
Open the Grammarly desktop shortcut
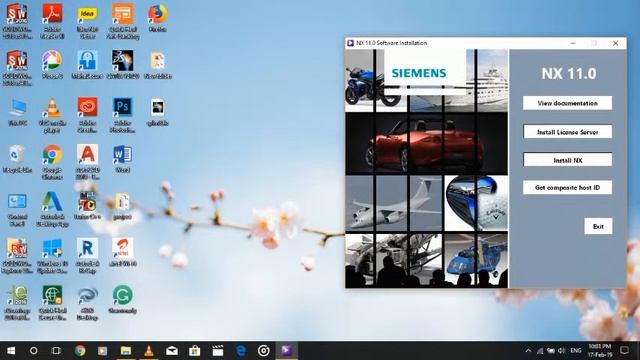coord(122,299)
